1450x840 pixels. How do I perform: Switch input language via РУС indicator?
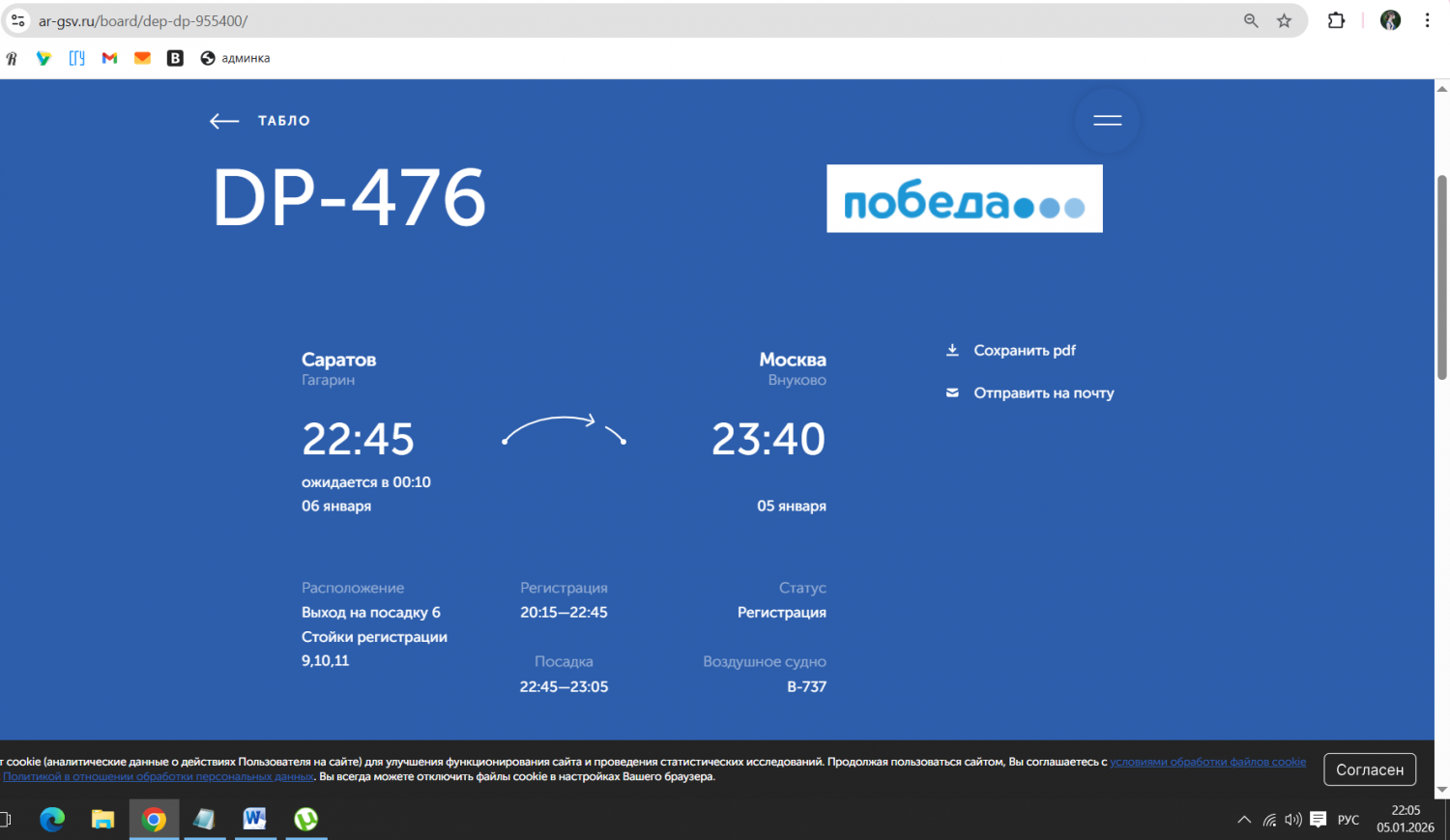point(1348,820)
